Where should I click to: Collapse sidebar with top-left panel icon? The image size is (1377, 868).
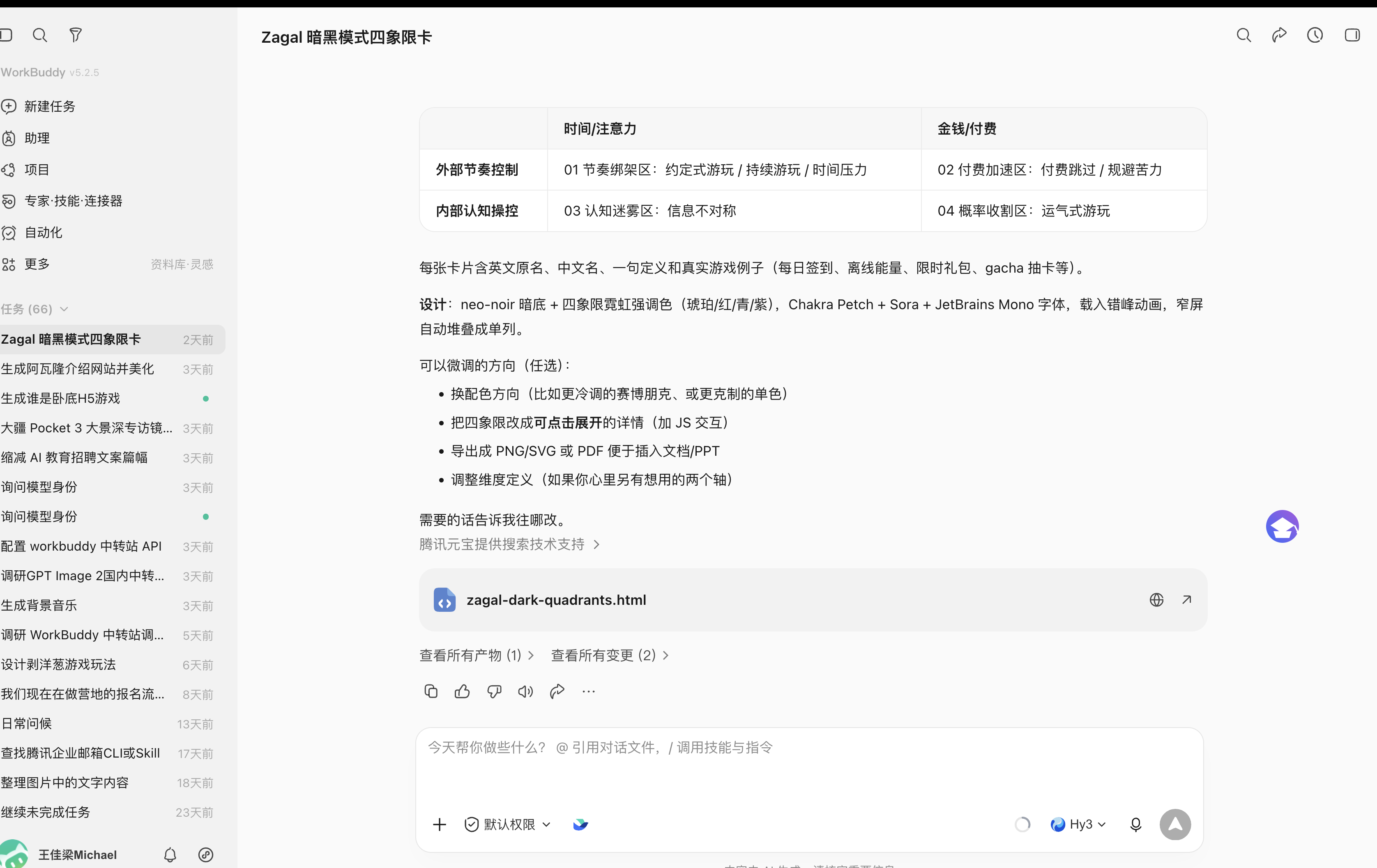tap(6, 35)
